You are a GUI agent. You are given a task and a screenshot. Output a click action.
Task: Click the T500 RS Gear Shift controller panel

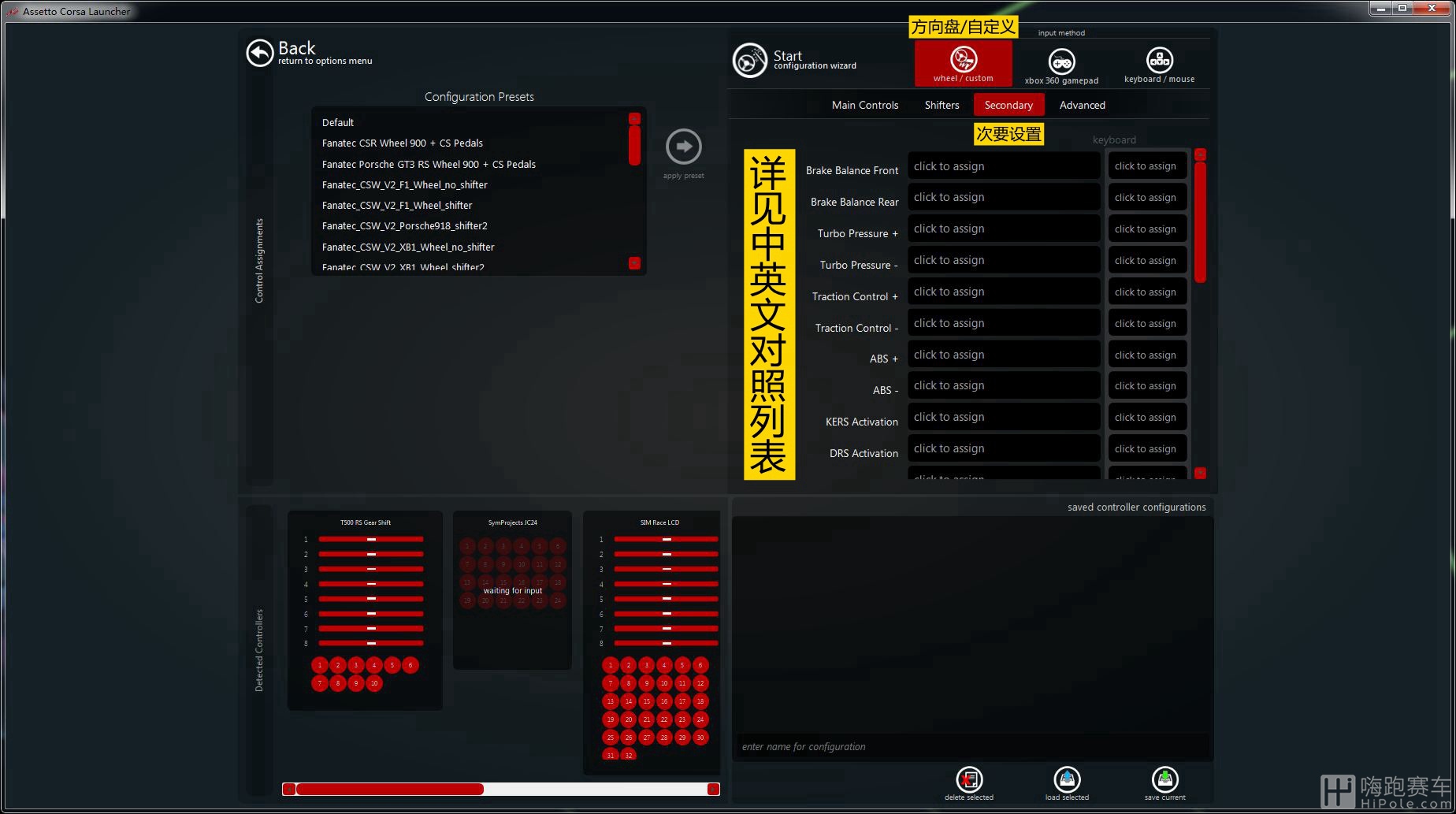click(366, 611)
